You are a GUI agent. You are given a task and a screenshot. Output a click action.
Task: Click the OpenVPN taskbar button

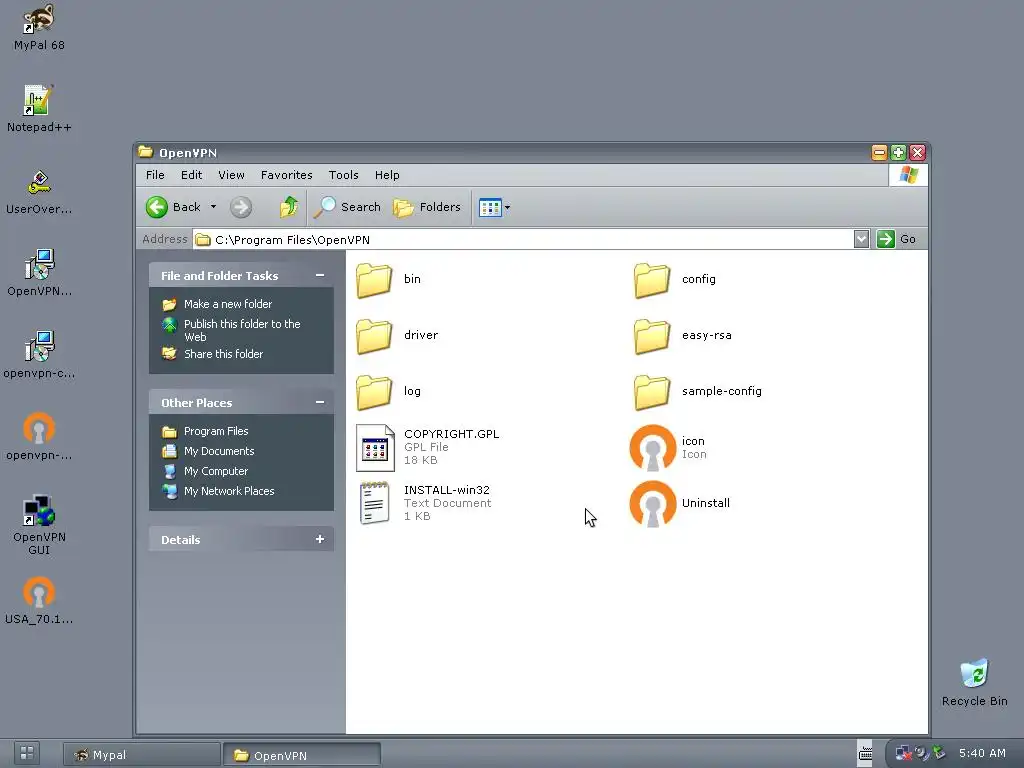(x=302, y=755)
